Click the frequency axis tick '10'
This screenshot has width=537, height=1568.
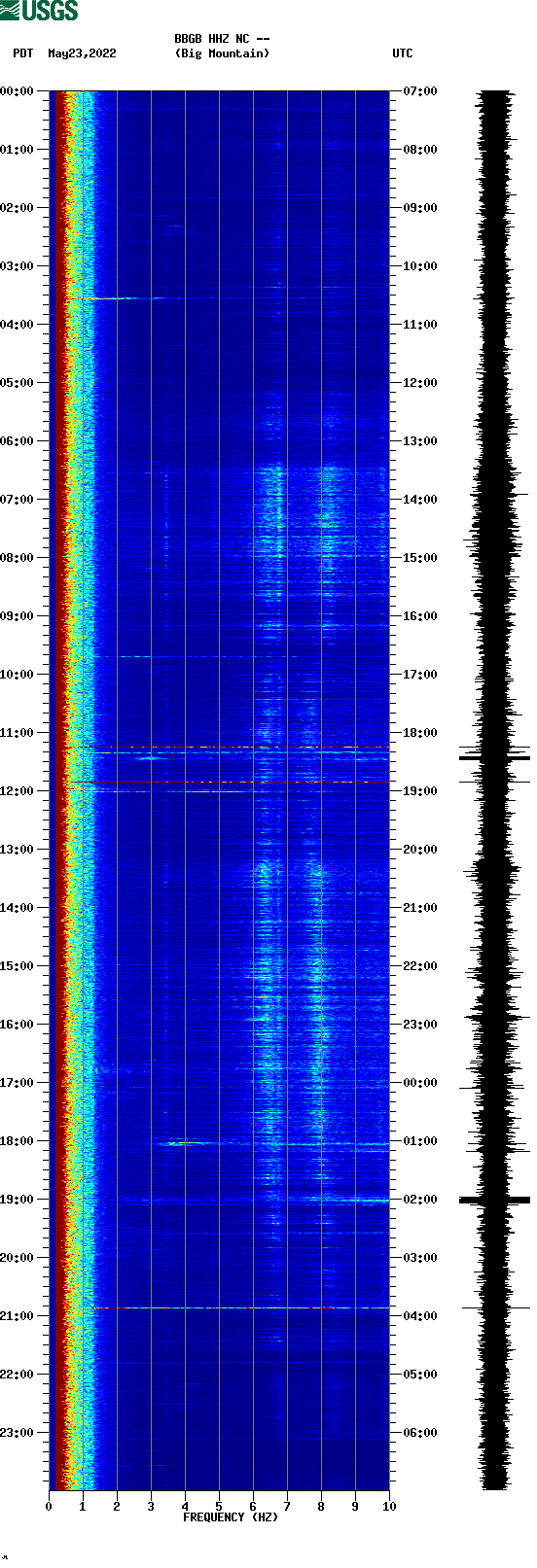click(x=389, y=1507)
